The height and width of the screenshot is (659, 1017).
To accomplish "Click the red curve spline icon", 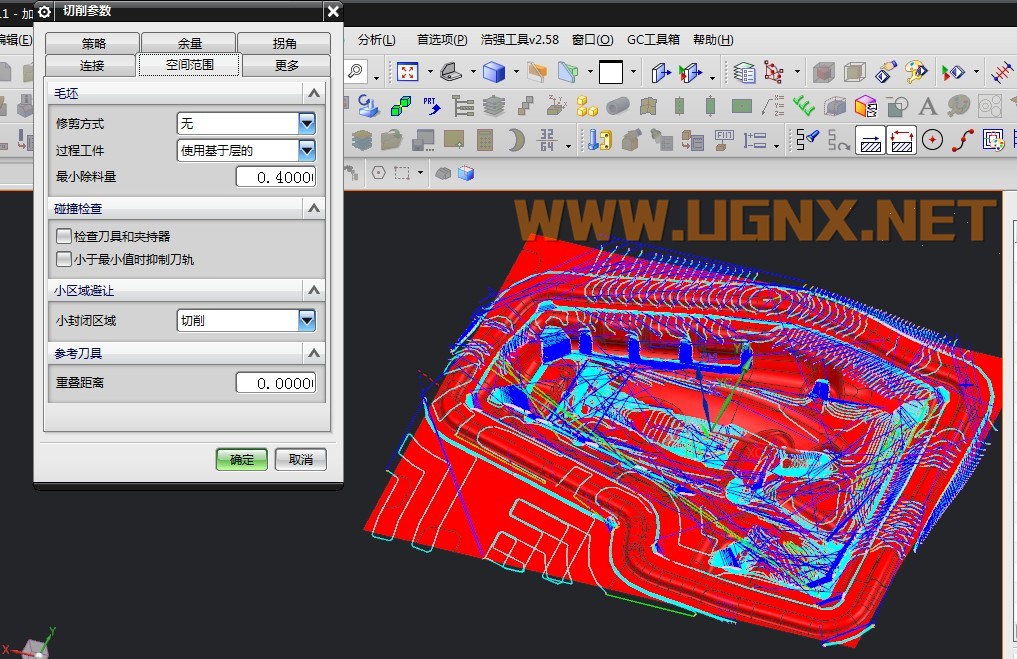I will pos(963,140).
